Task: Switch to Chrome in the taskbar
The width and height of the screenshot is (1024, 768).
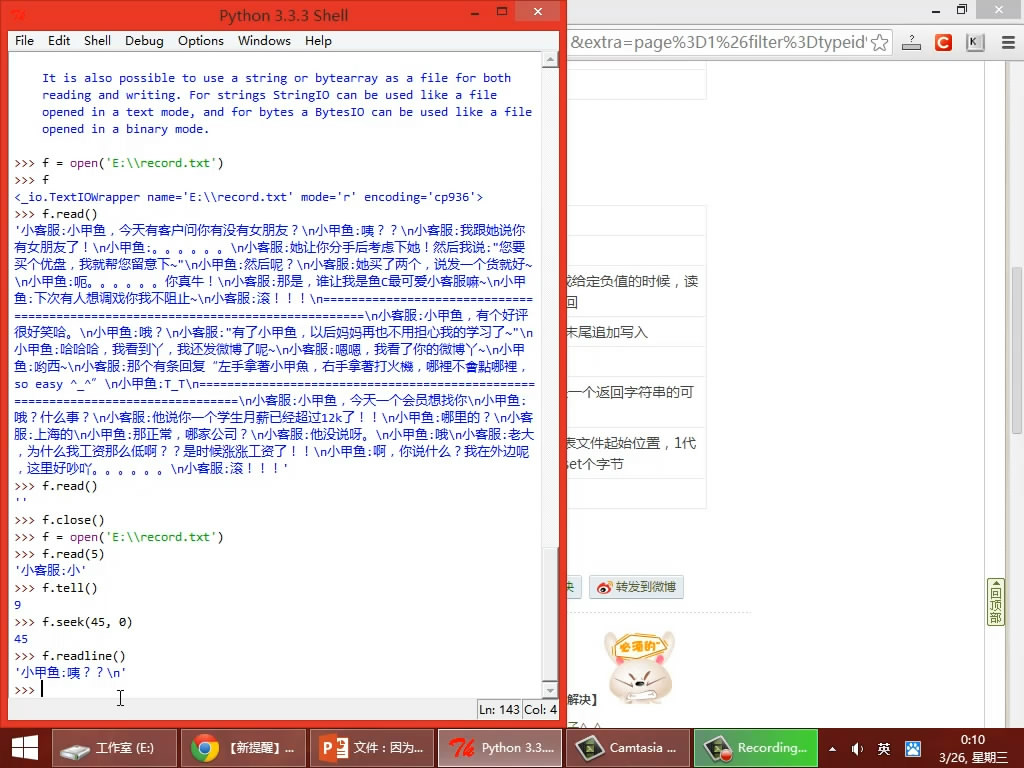Action: pyautogui.click(x=241, y=747)
